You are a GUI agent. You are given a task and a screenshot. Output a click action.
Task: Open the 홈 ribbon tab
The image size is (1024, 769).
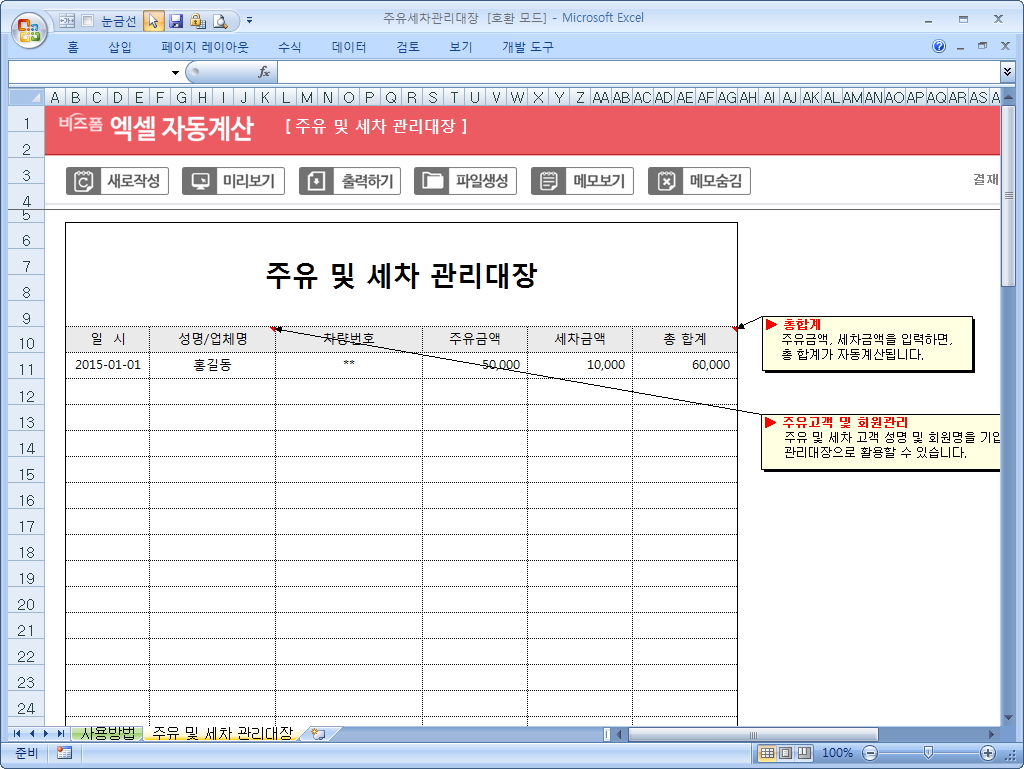click(x=72, y=47)
